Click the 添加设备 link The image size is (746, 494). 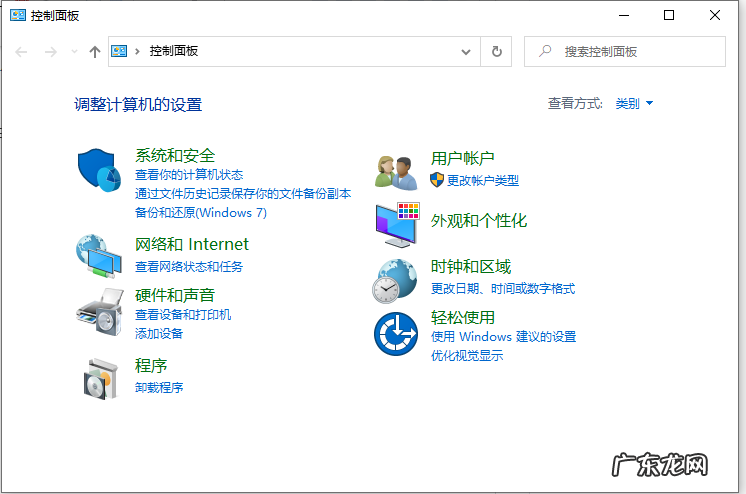pos(159,334)
